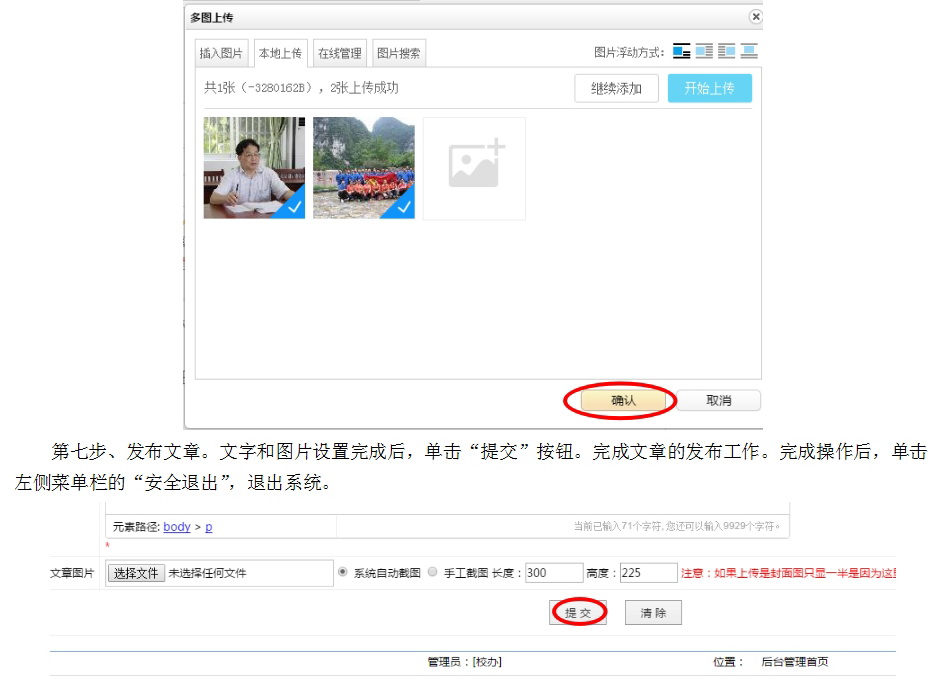Open the 在线管理 tab

point(340,53)
